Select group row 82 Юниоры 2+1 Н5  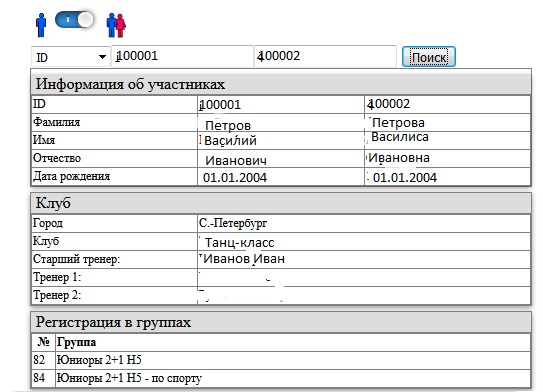[x=281, y=360]
